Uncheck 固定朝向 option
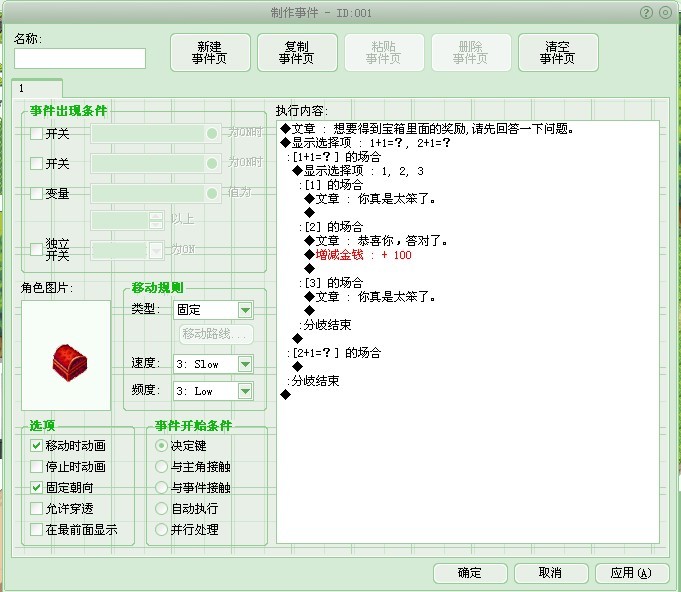Screen dimensions: 681x592 pyautogui.click(x=36, y=487)
